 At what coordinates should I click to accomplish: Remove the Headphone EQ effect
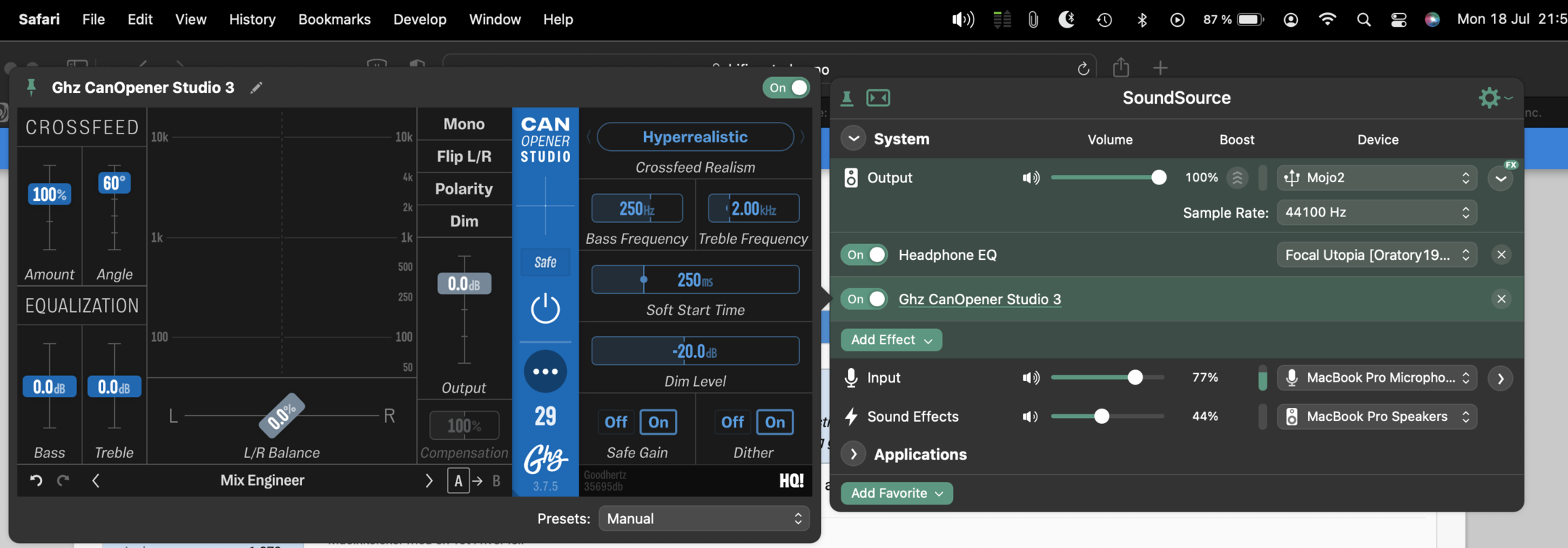pos(1501,255)
